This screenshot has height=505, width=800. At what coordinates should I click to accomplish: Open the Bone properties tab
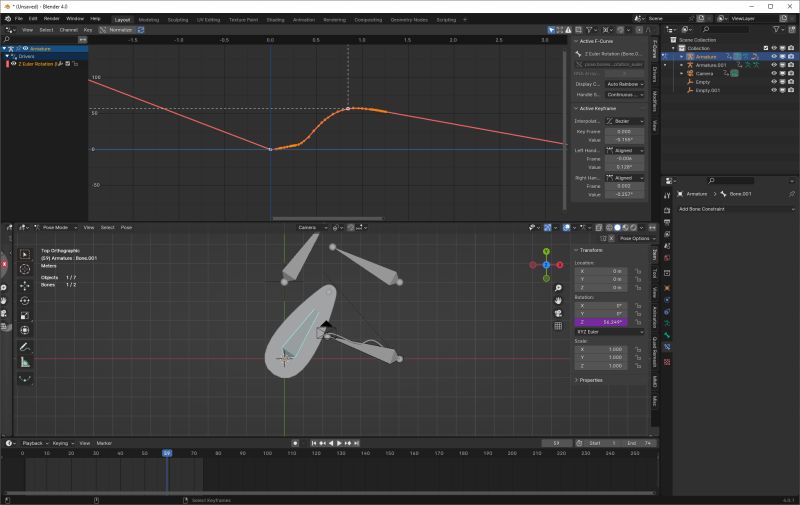click(x=667, y=335)
